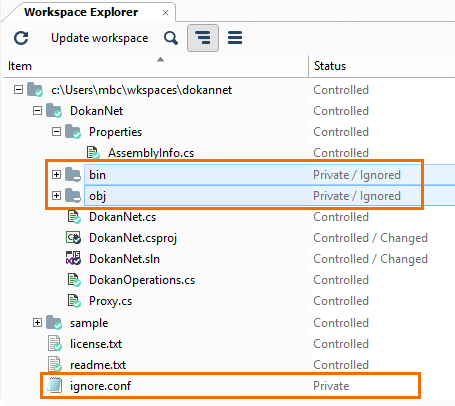
Task: Select the Properties folder name
Action: [115, 132]
